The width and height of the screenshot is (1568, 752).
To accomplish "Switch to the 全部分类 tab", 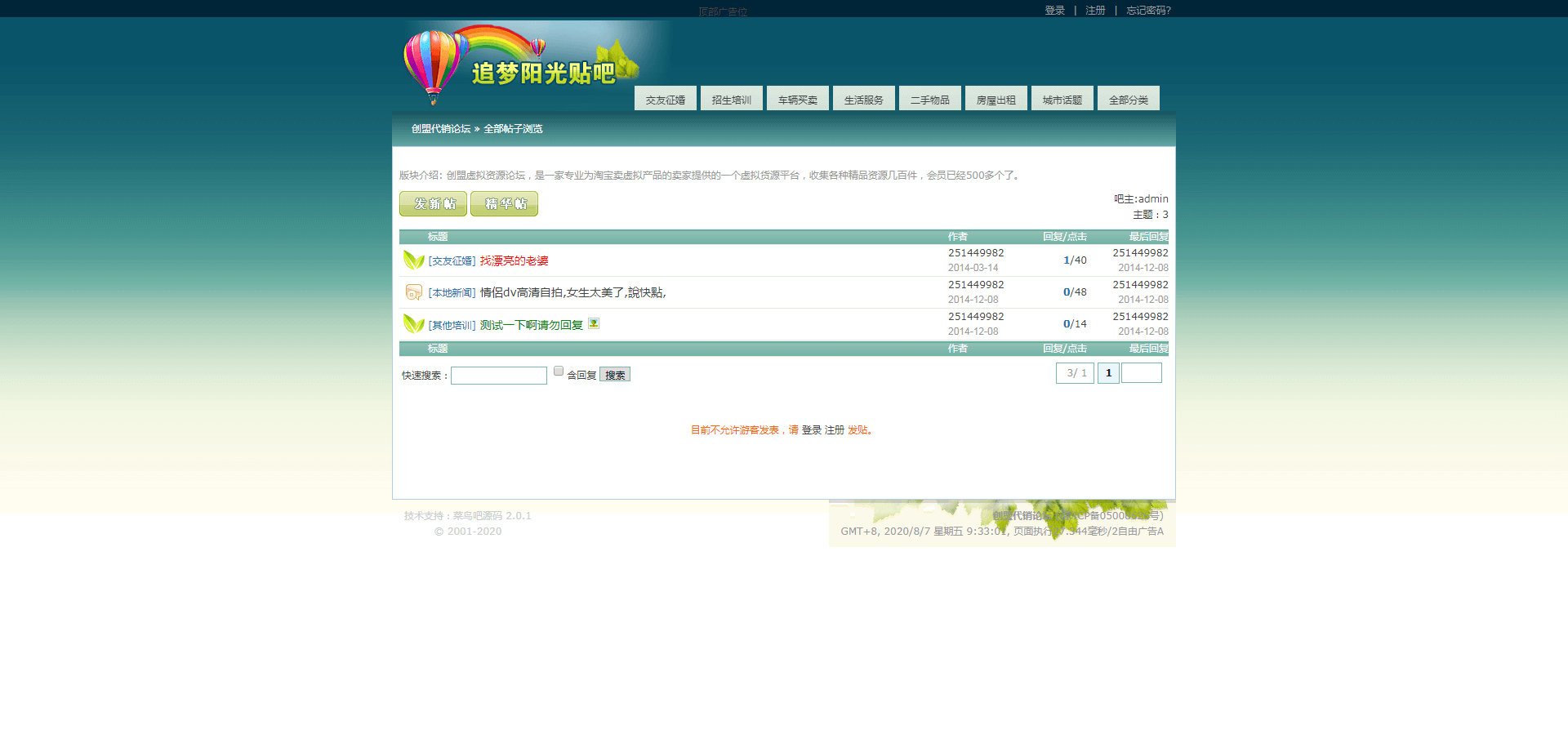I will pyautogui.click(x=1128, y=100).
